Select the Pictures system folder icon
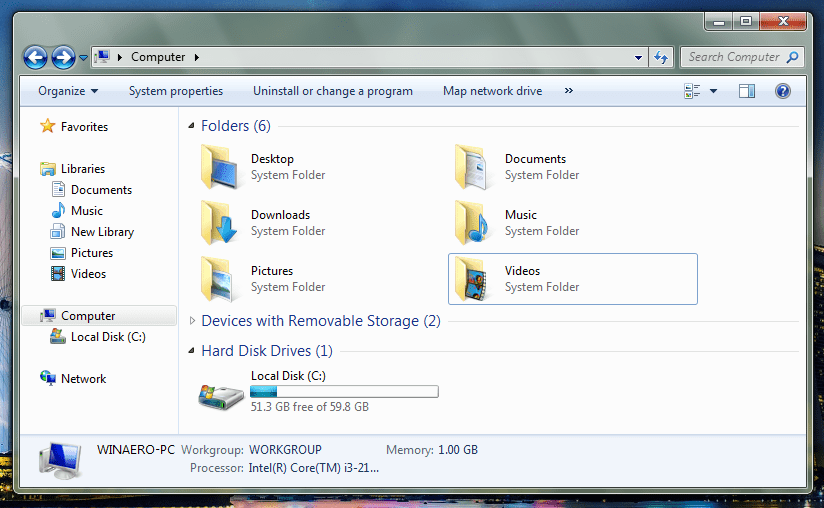Screen dimensions: 824x508 tap(218, 279)
